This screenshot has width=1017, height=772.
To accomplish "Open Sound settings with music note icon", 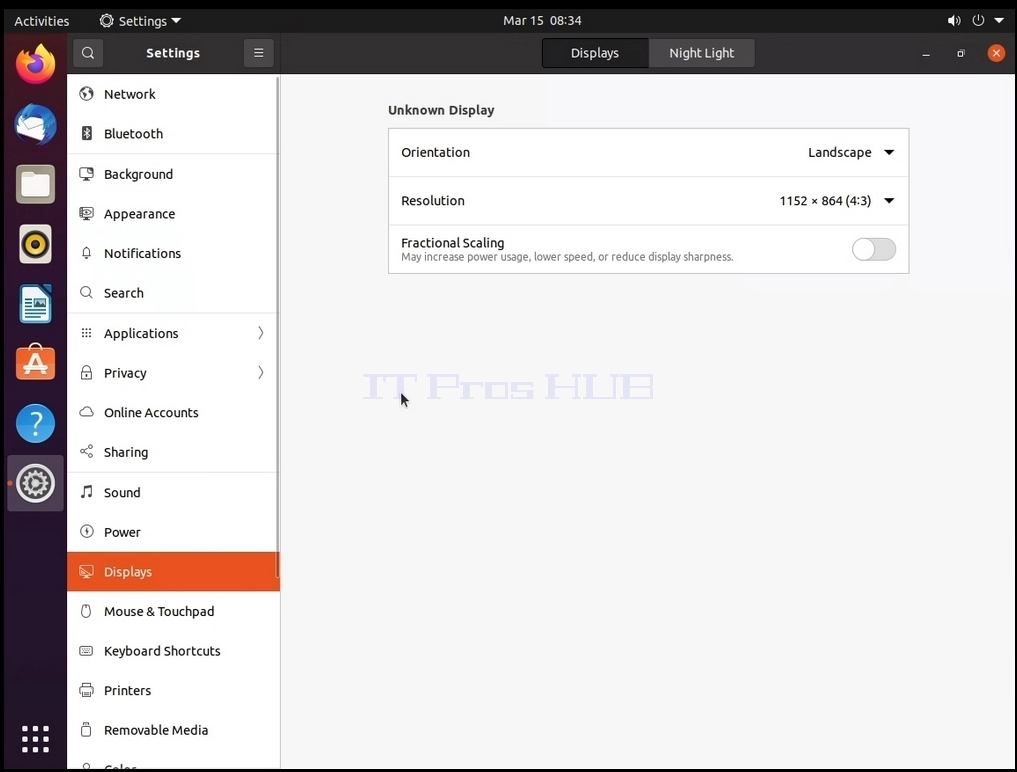I will [173, 492].
